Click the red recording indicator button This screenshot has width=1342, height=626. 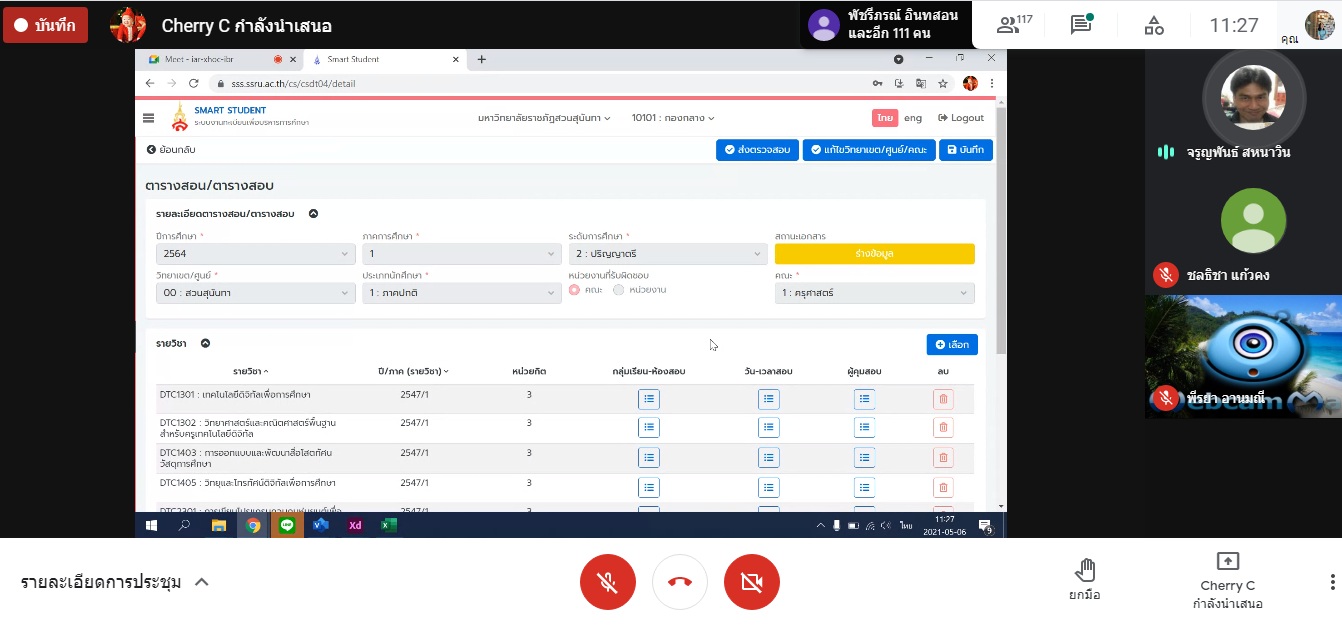tap(45, 25)
